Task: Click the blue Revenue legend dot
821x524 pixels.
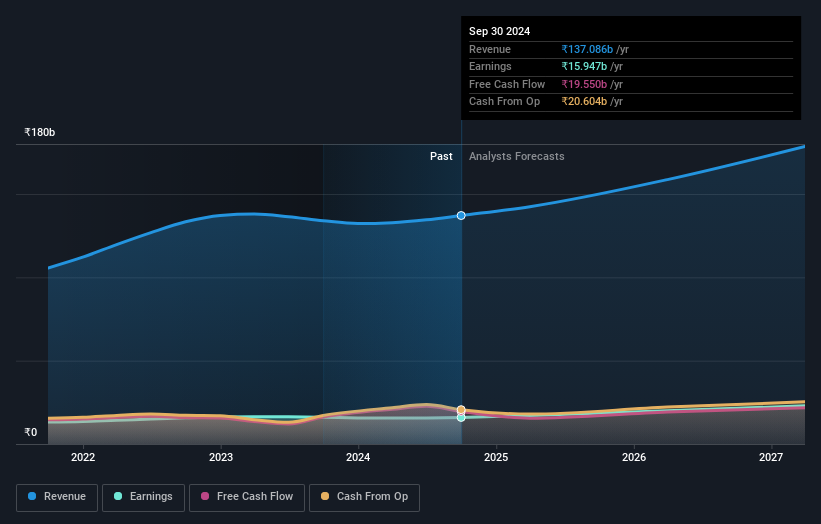Action: pyautogui.click(x=32, y=496)
